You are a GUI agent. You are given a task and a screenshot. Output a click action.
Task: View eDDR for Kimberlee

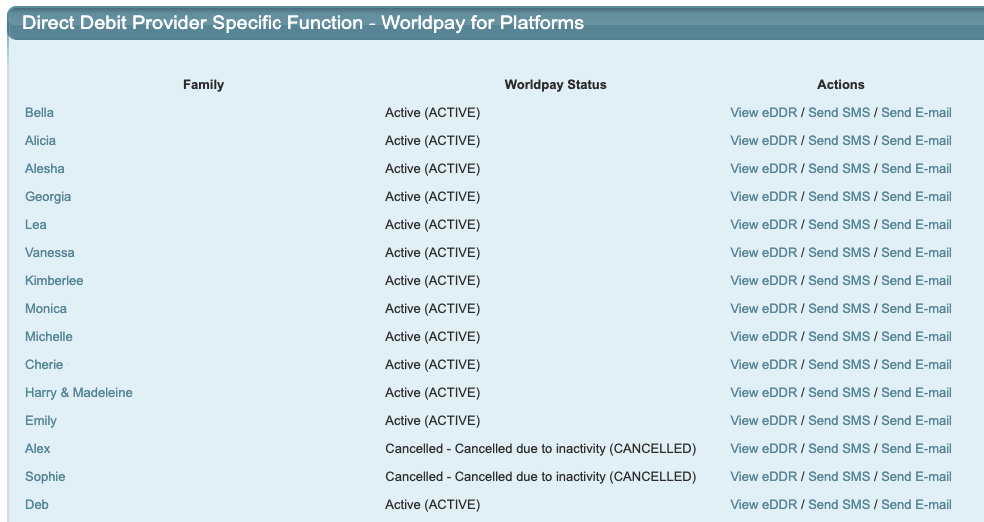764,280
